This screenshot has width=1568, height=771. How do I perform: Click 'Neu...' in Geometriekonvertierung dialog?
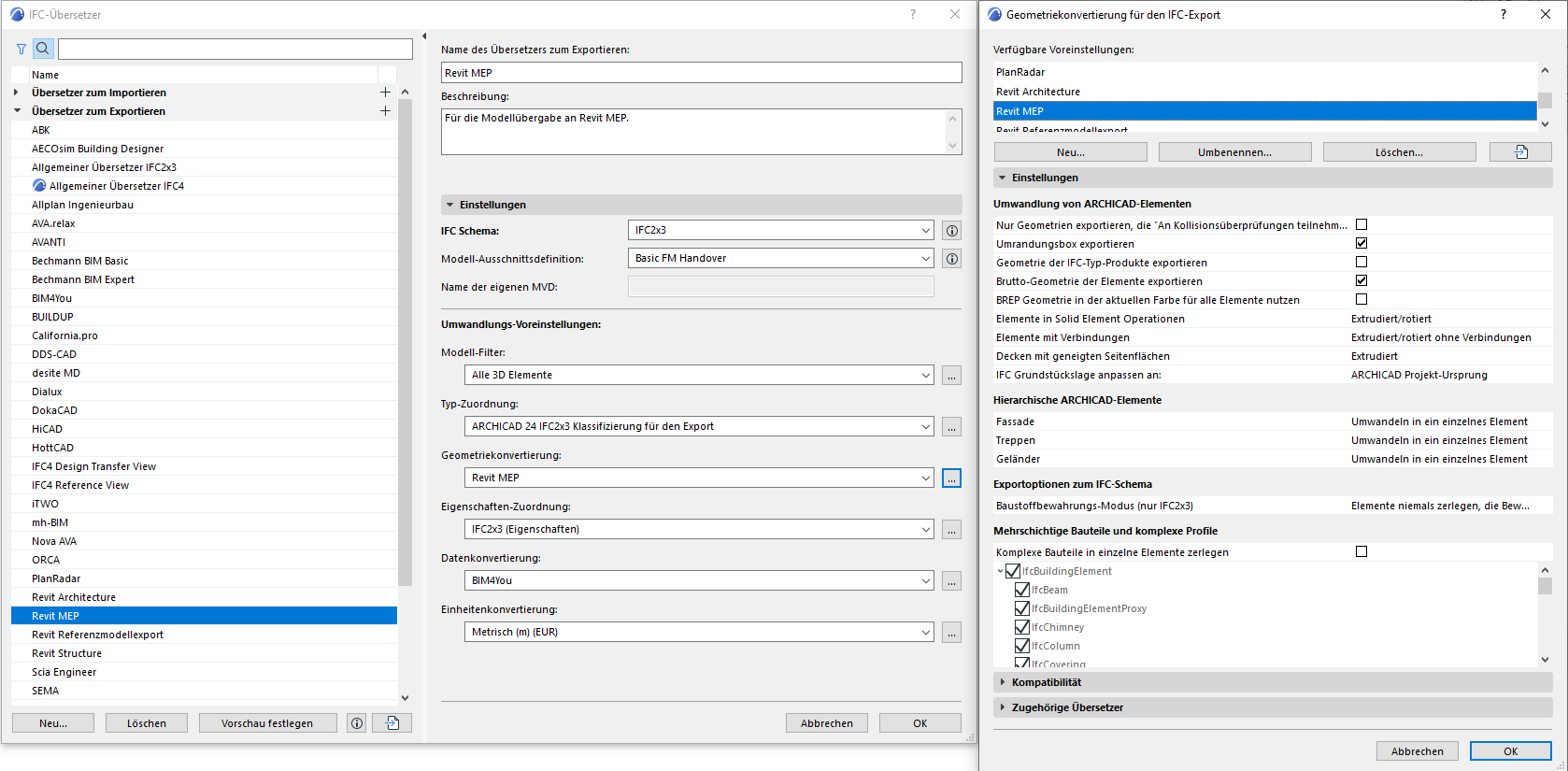pyautogui.click(x=1071, y=152)
